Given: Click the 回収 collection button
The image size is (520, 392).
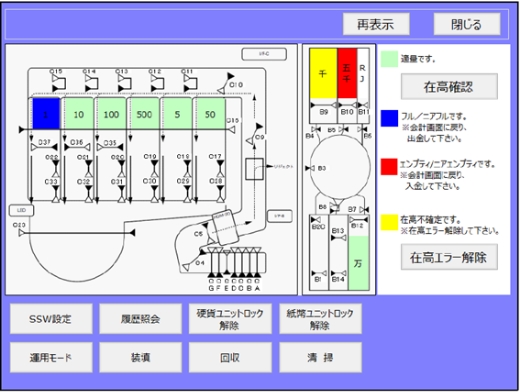Looking at the screenshot, I should click(230, 357).
